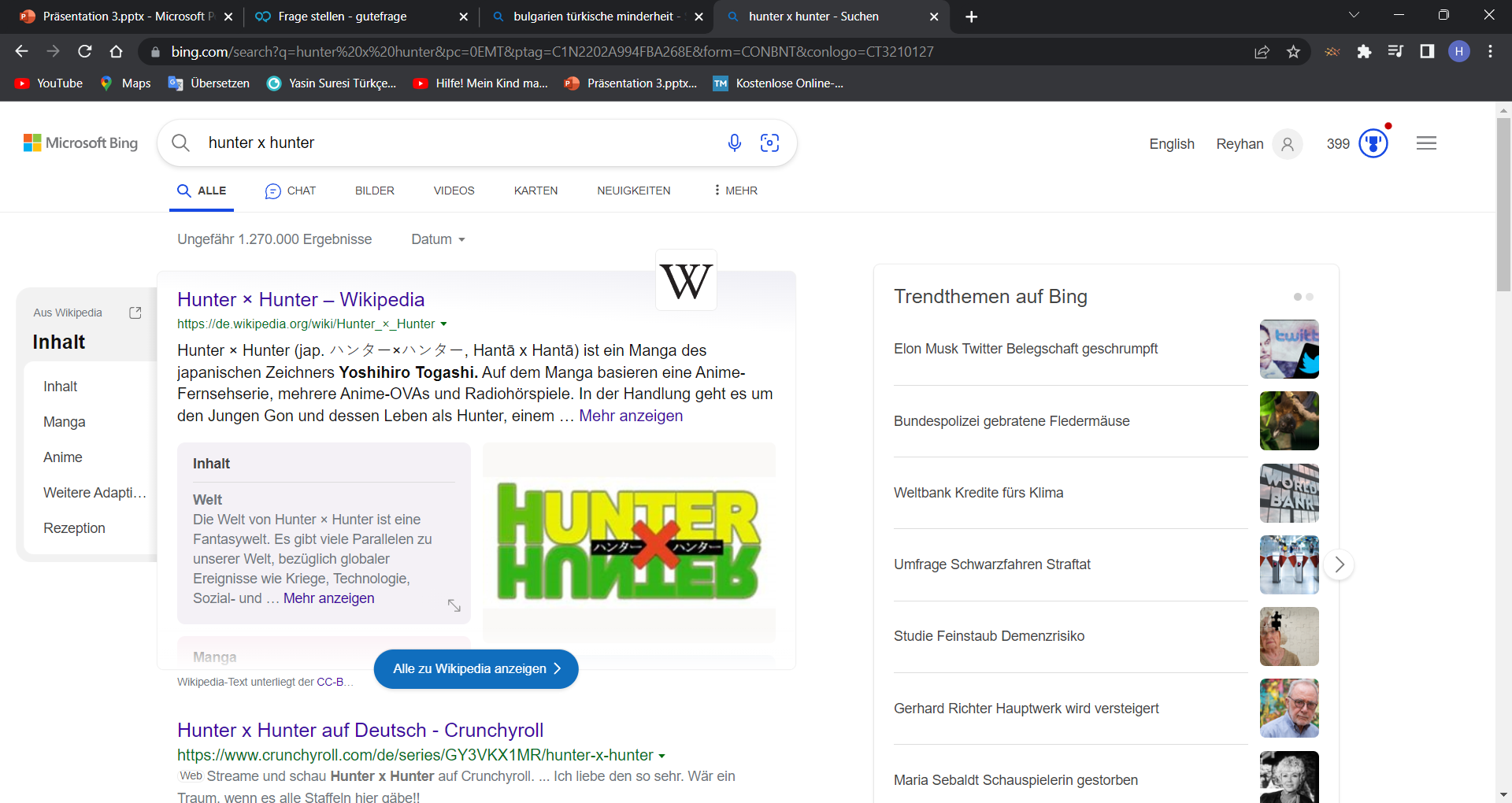Expand the Wikipedia URL dropdown arrow
The width and height of the screenshot is (1512, 803).
pyautogui.click(x=443, y=324)
